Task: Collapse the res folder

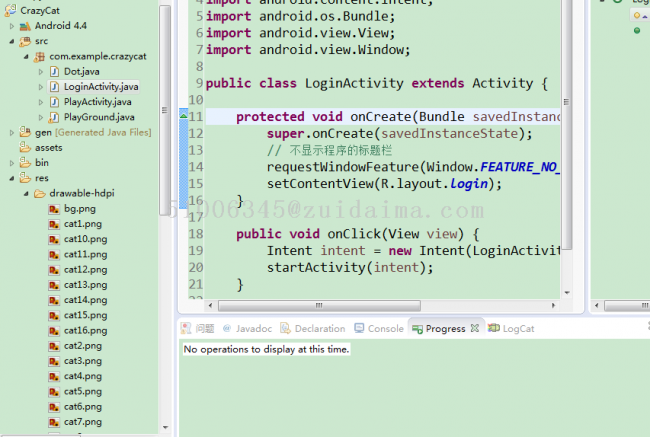Action: click(x=12, y=178)
